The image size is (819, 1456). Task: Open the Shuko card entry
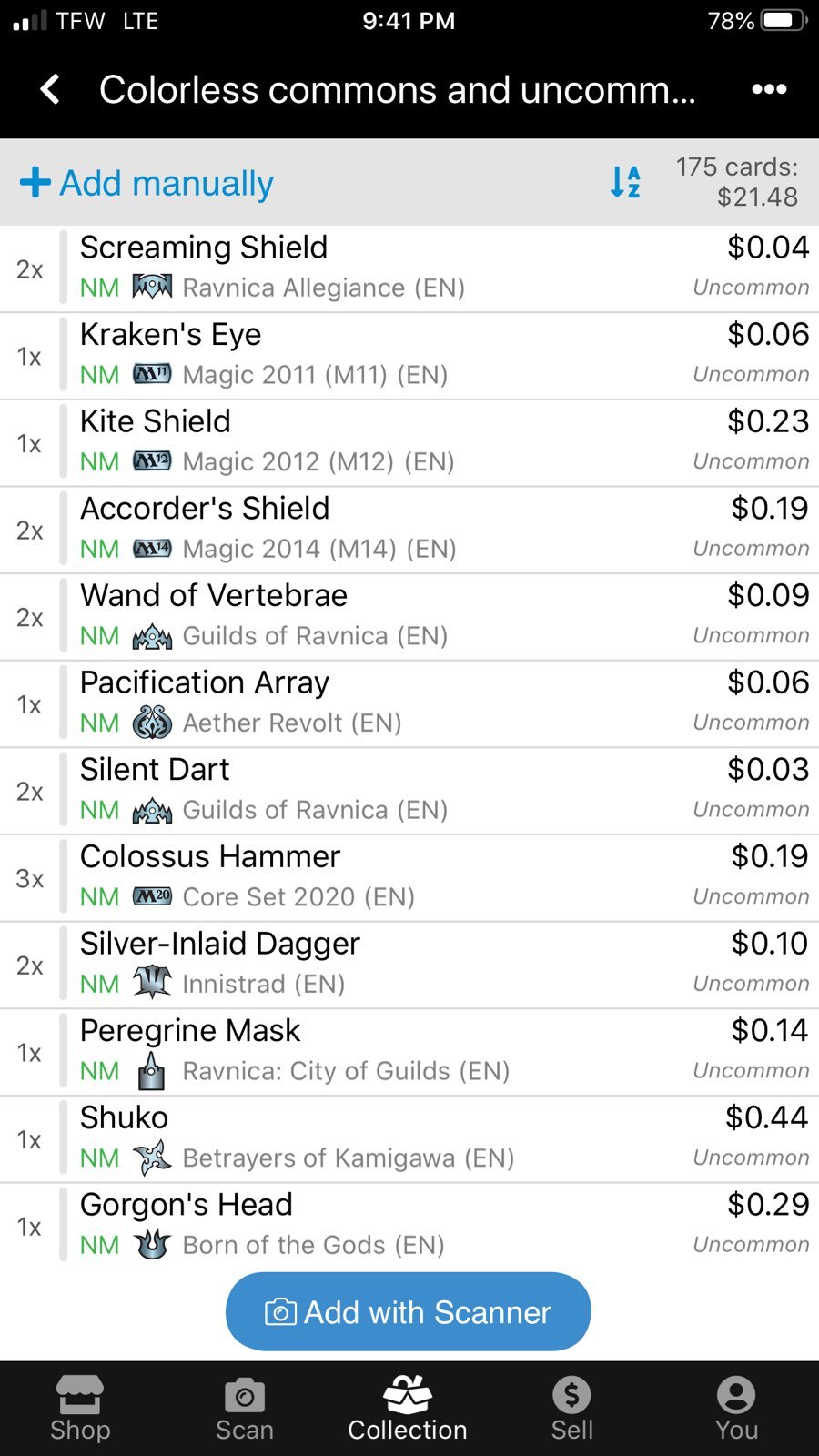point(409,1139)
